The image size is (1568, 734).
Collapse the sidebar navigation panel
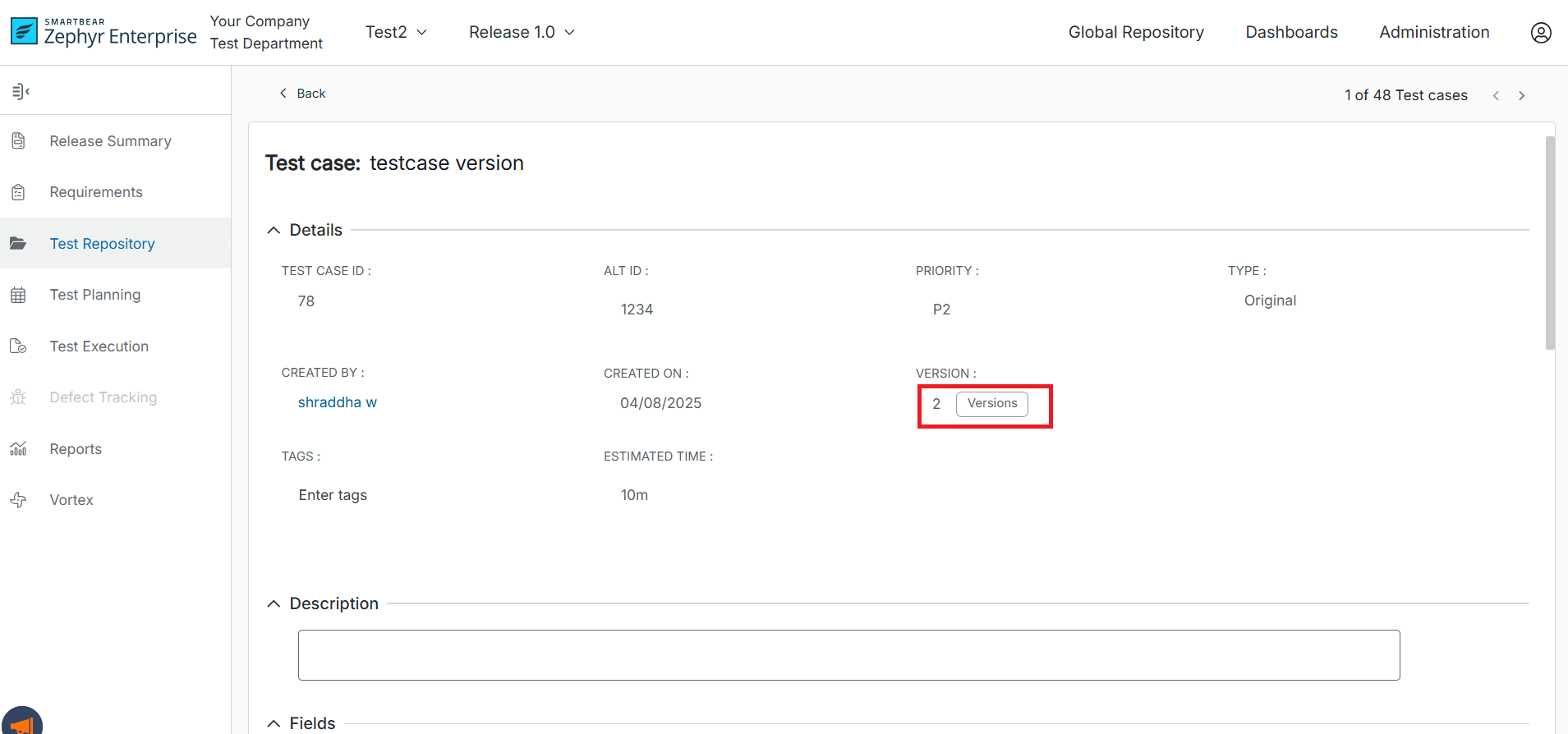point(21,91)
